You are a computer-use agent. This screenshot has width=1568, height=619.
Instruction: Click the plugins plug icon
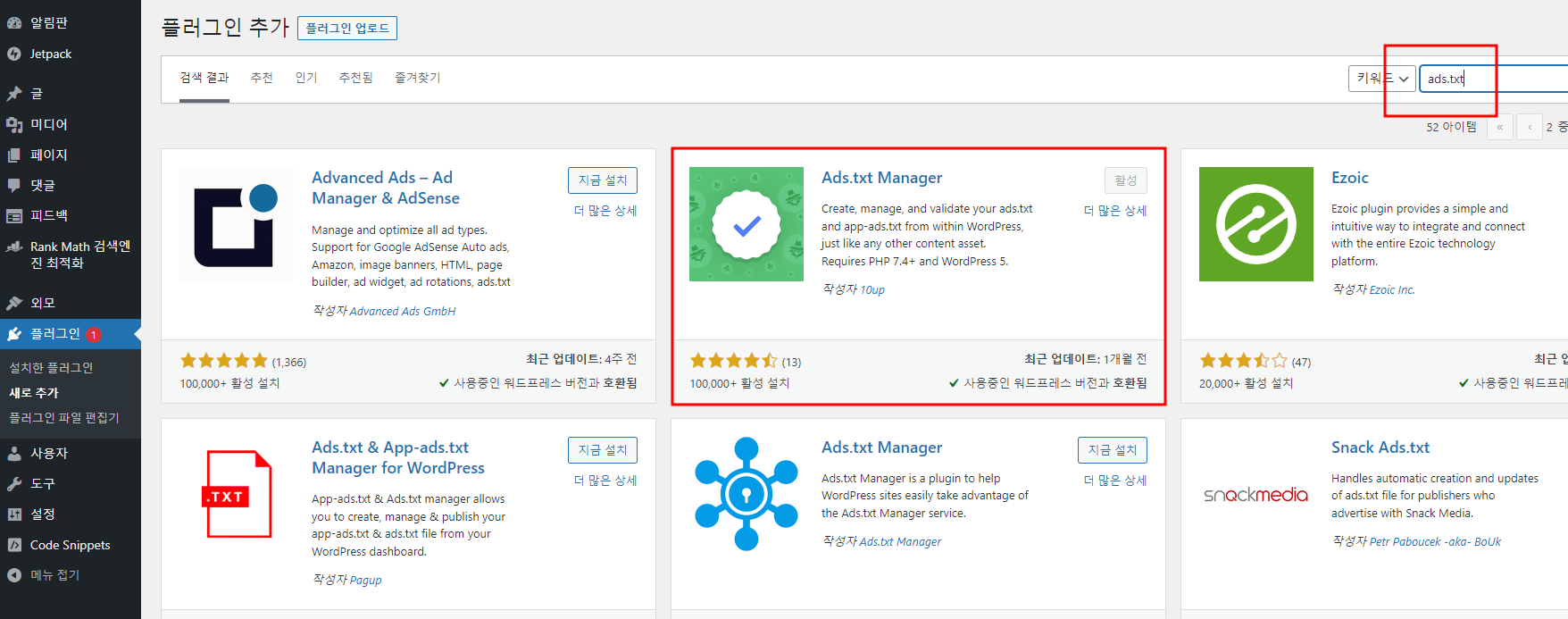click(x=14, y=334)
